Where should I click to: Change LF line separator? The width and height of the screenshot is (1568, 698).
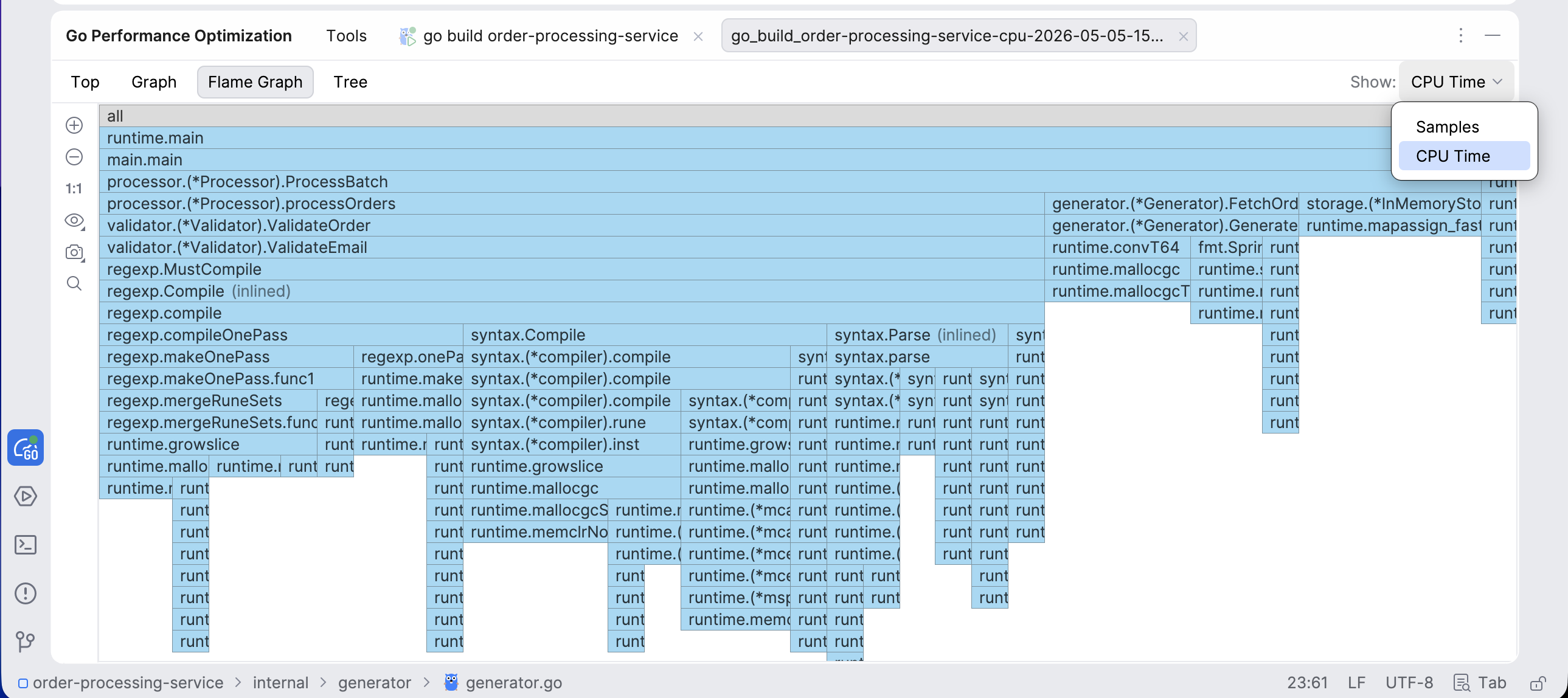(1356, 683)
